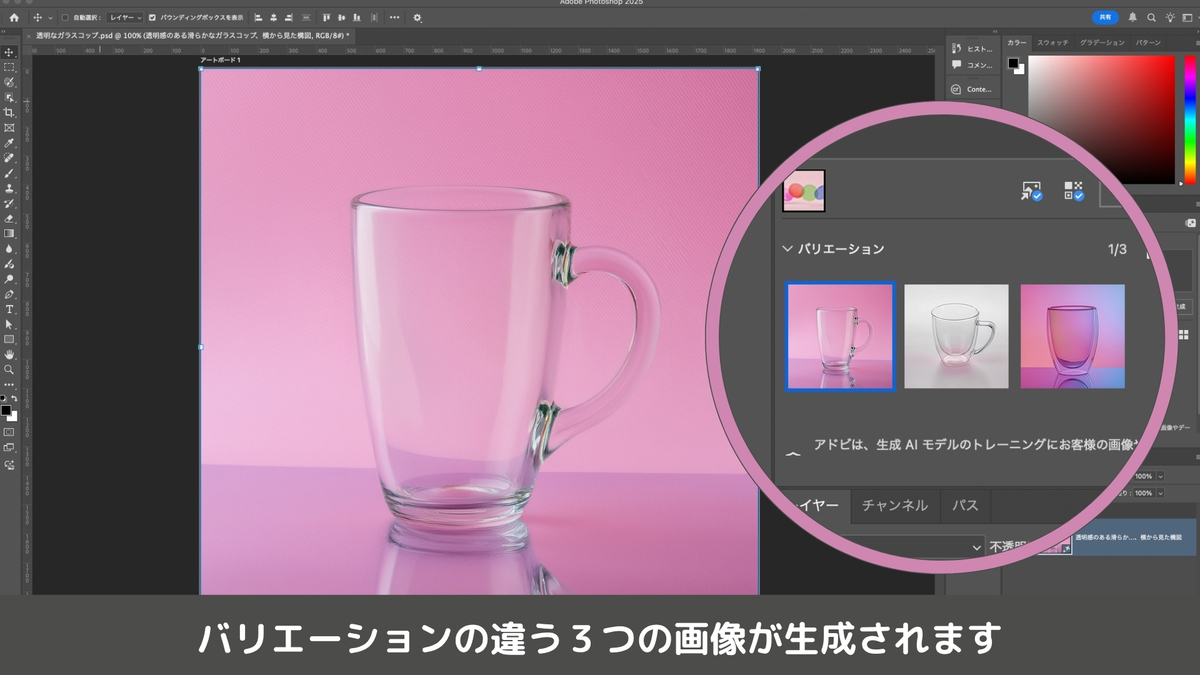This screenshot has height=675, width=1200.
Task: Open the search magnifier in top bar
Action: 1151,17
